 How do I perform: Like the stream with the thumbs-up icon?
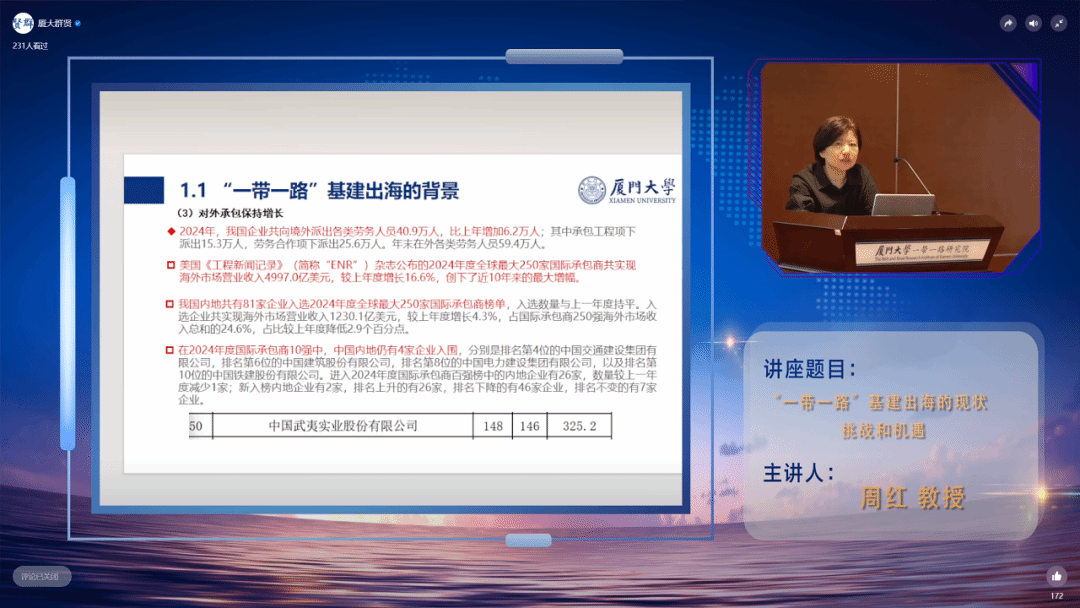1056,576
